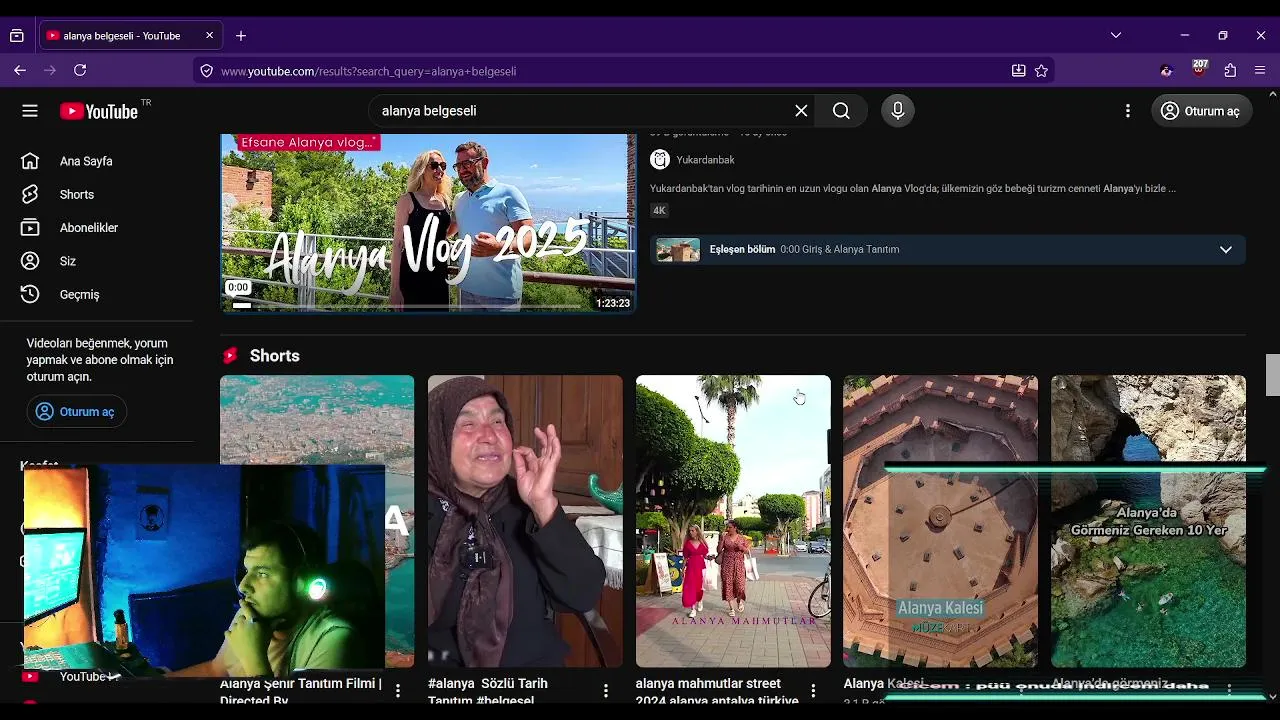1280x720 pixels.
Task: Click the 4K quality badge
Action: coord(659,210)
